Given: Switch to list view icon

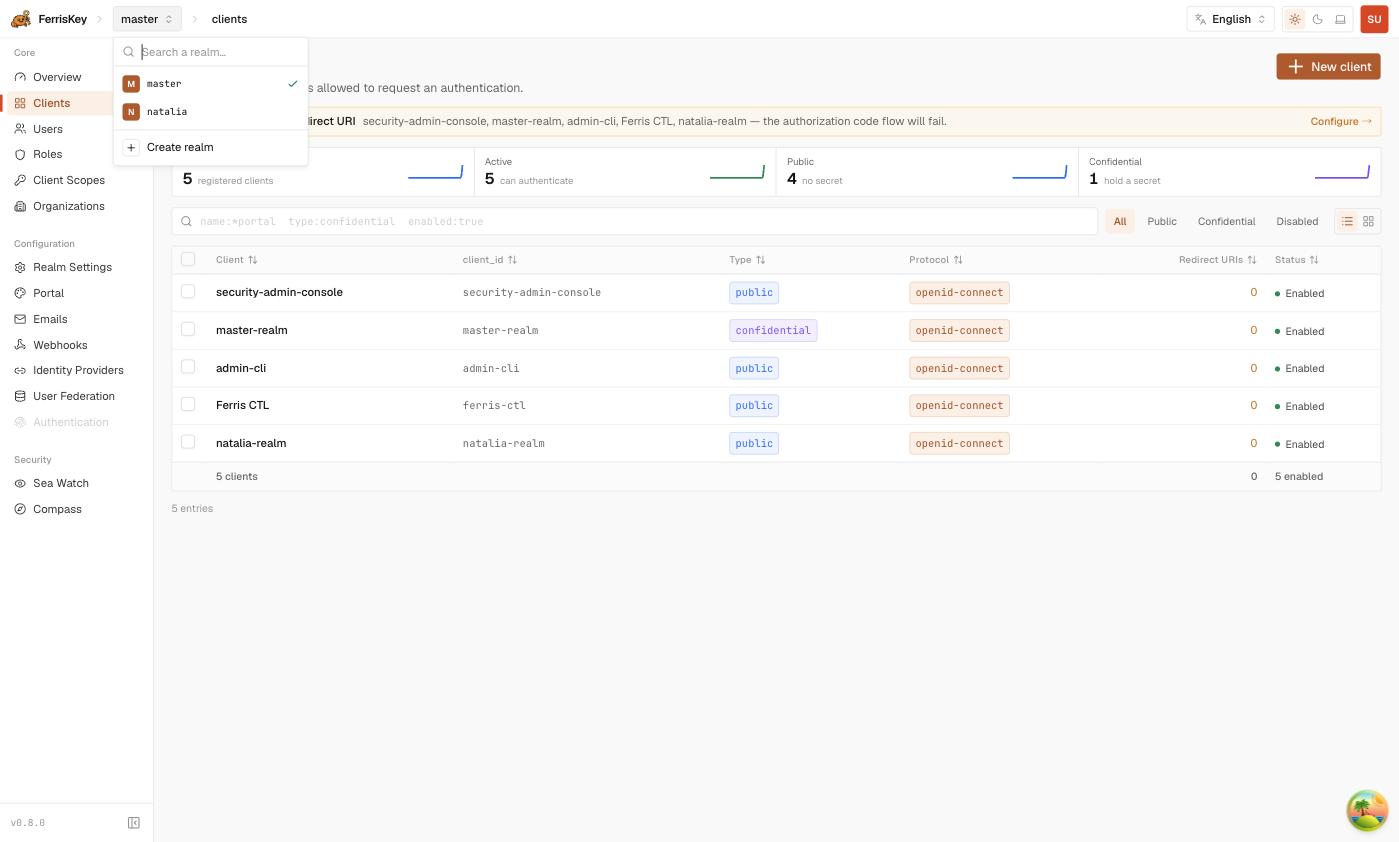Looking at the screenshot, I should pos(1347,221).
